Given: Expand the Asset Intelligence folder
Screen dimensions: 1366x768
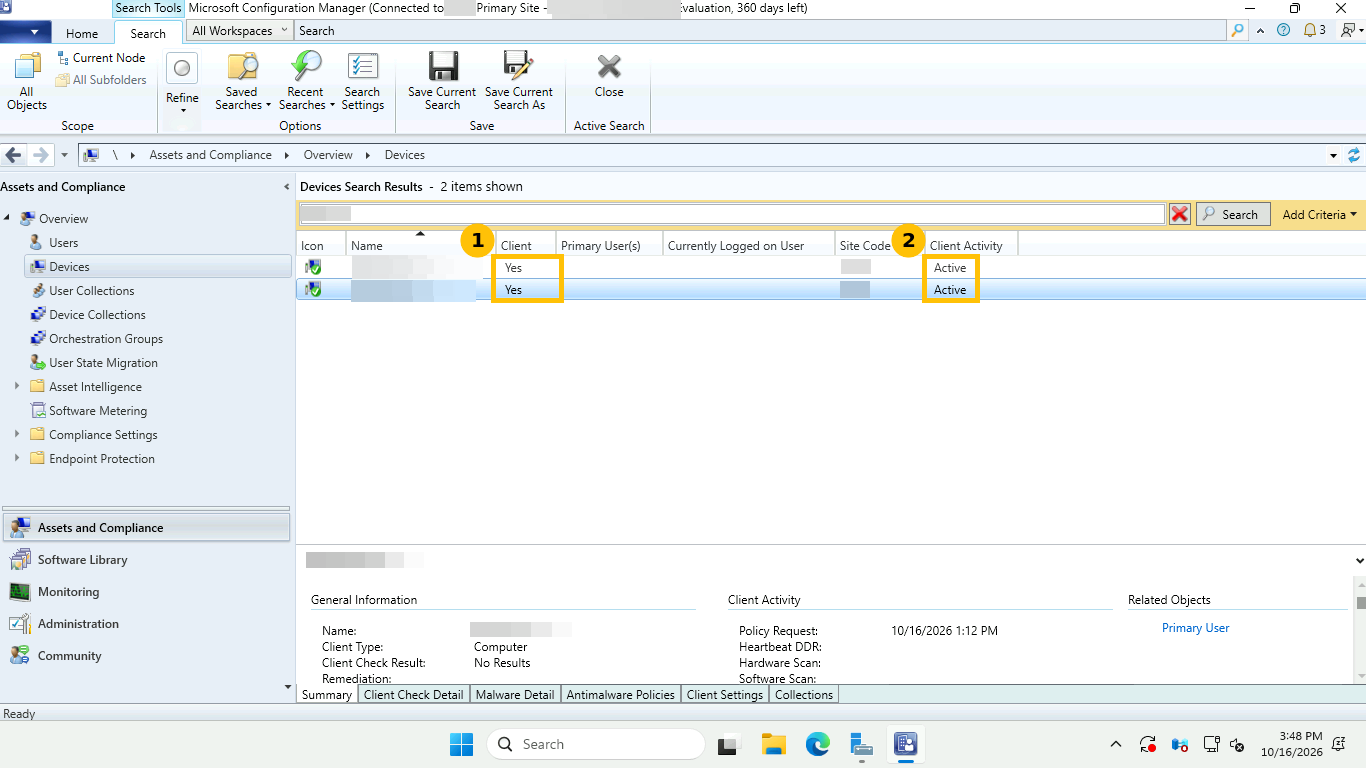Looking at the screenshot, I should (17, 387).
